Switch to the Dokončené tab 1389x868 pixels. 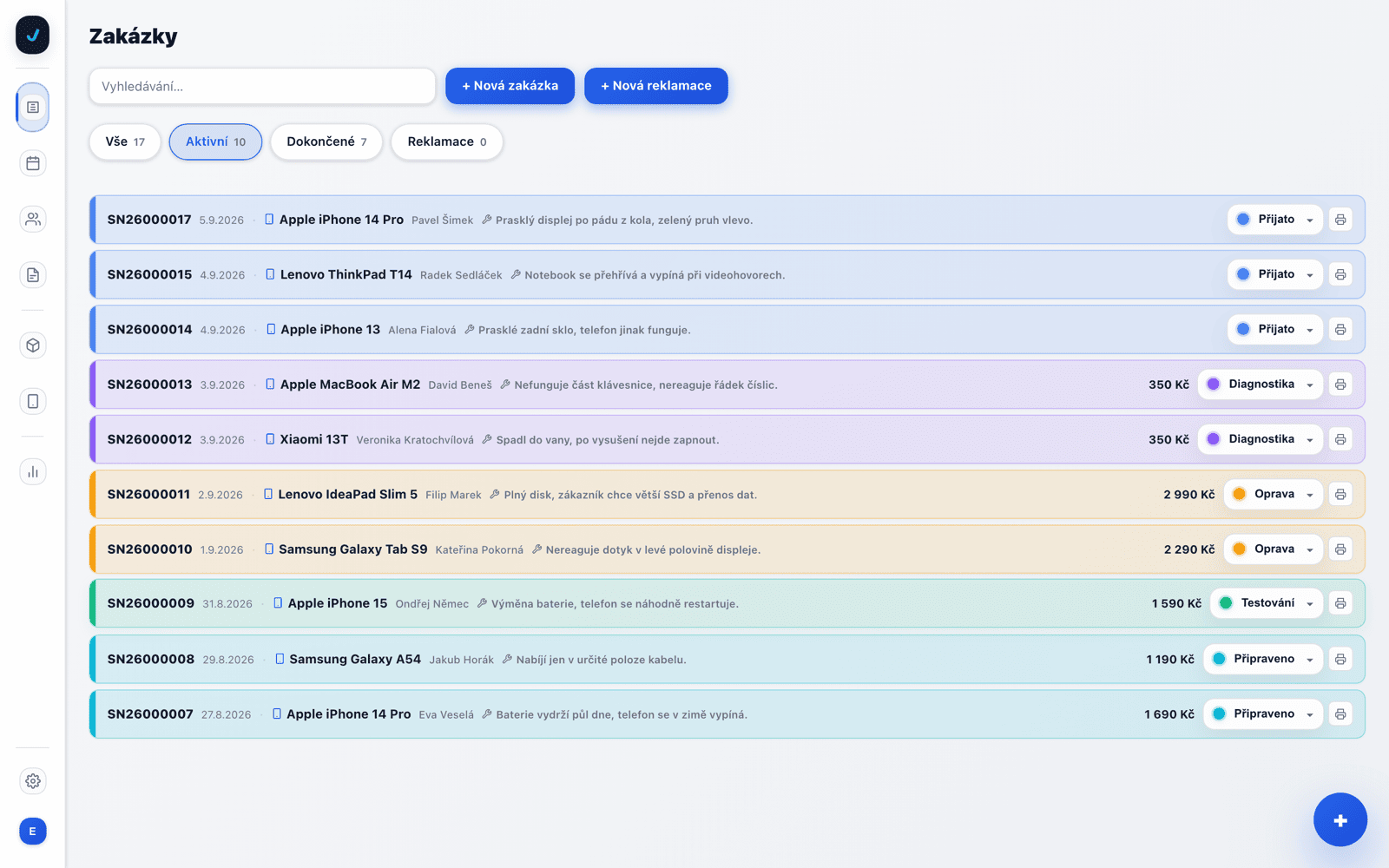click(326, 141)
